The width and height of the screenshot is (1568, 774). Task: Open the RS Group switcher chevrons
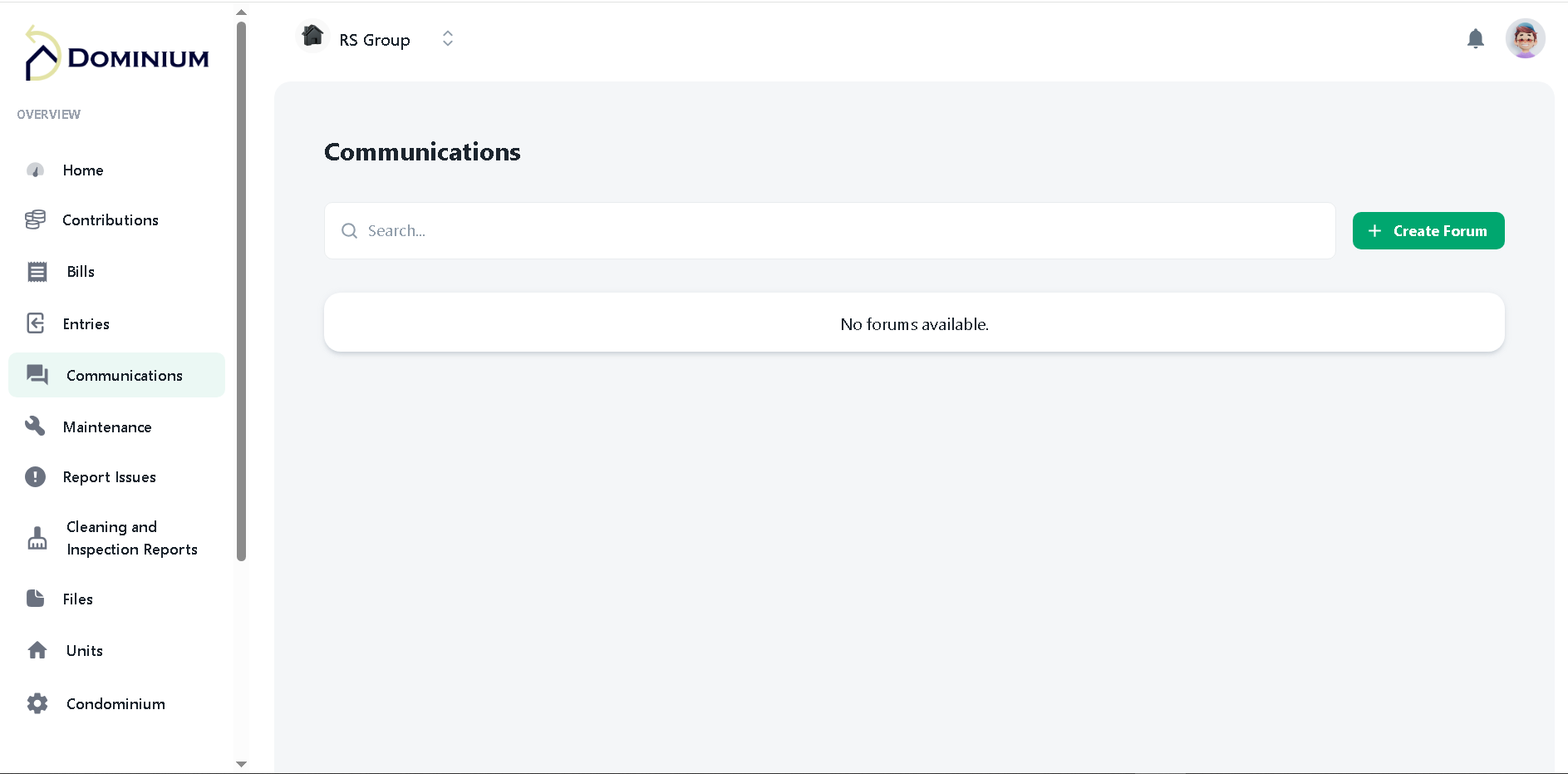coord(447,38)
